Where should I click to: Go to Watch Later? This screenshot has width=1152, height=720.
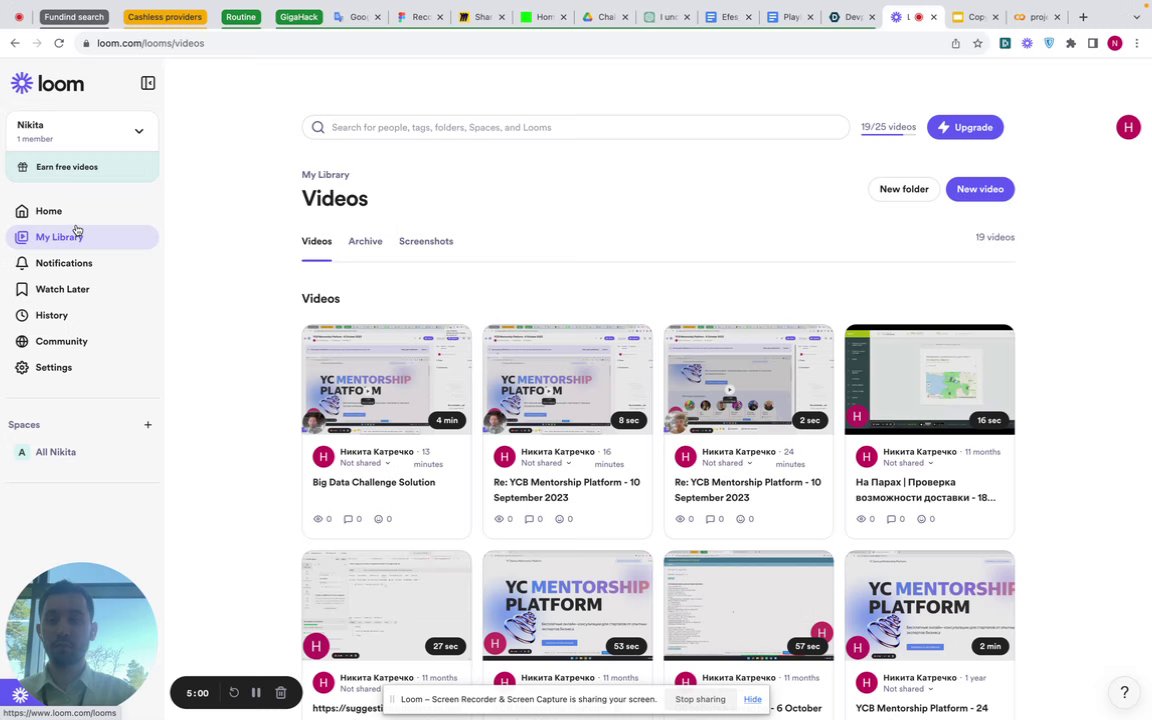(x=82, y=289)
